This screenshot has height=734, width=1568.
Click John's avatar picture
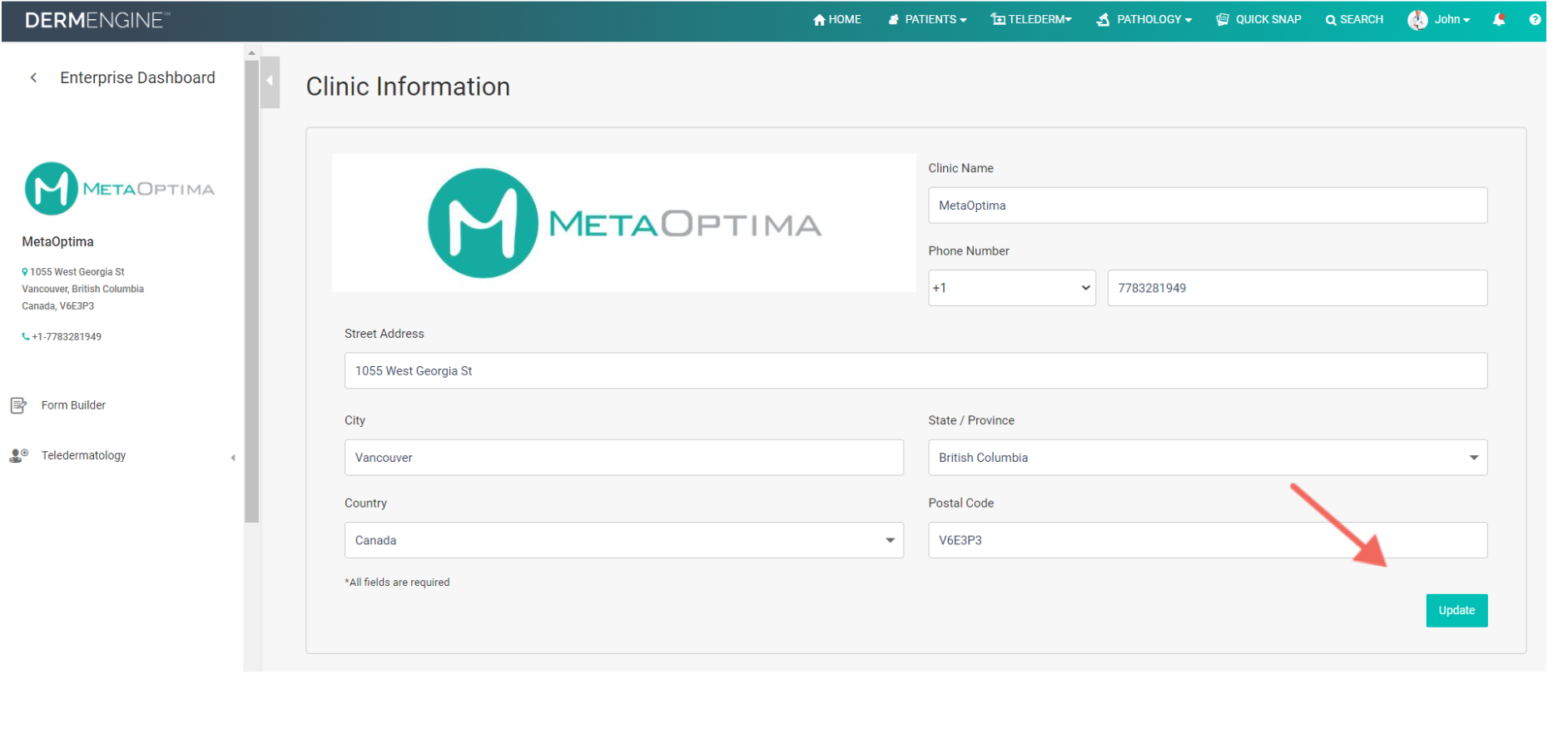[x=1417, y=20]
